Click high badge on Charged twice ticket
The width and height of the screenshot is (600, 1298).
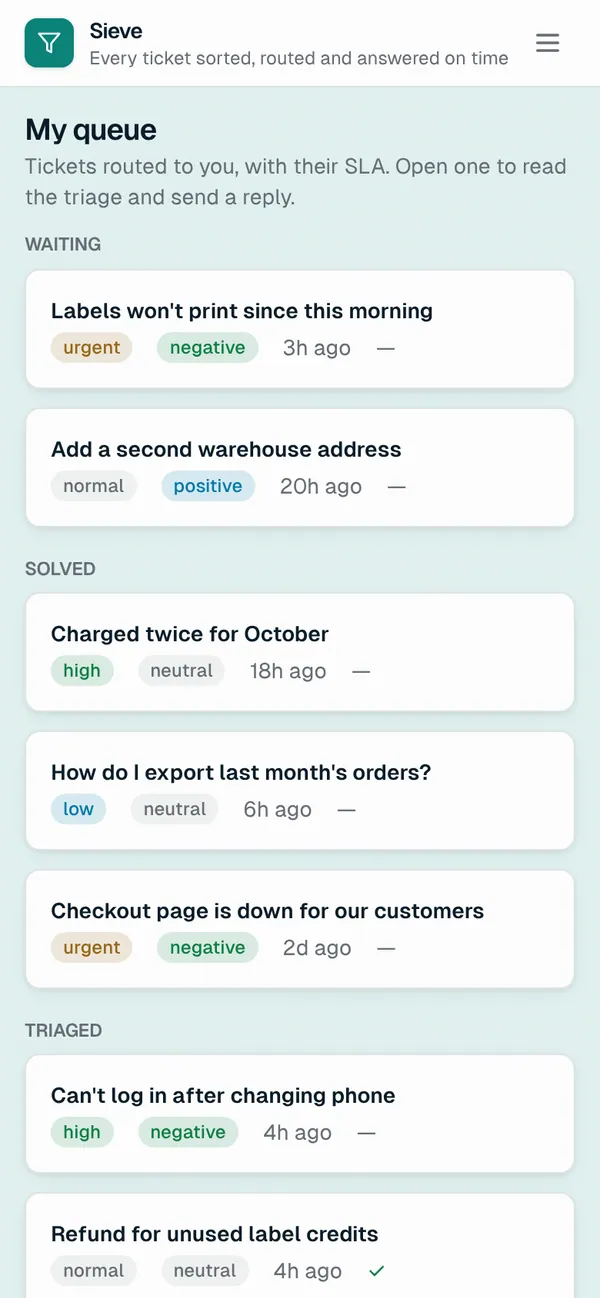[82, 671]
